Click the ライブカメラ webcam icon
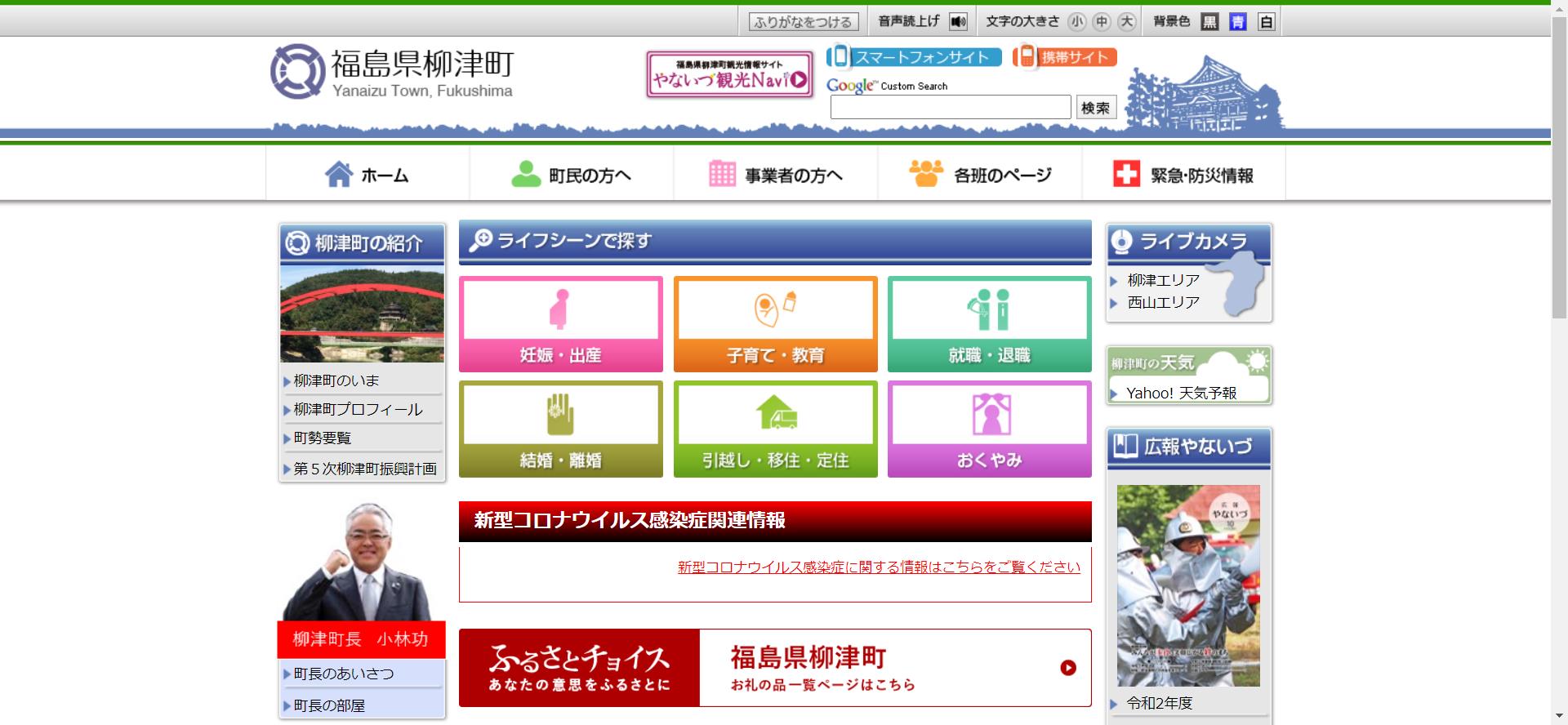The height and width of the screenshot is (725, 1568). click(x=1122, y=242)
